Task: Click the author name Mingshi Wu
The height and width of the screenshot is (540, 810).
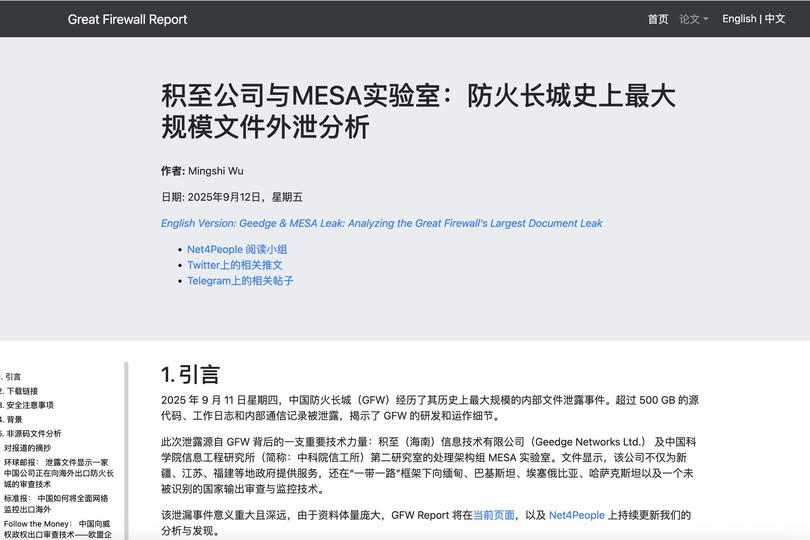Action: (x=215, y=171)
